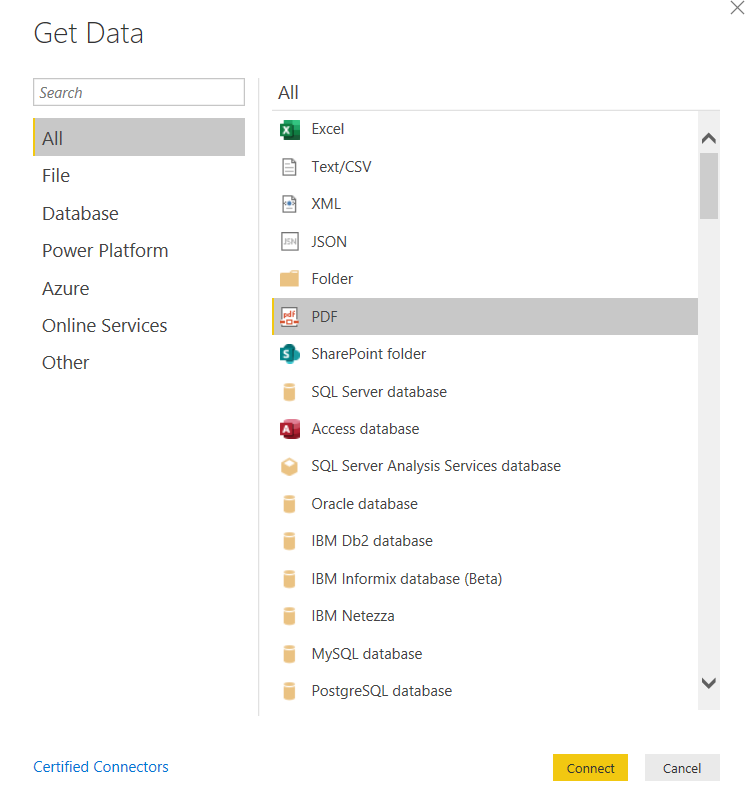The height and width of the screenshot is (806, 751).
Task: Click the vertical scrollbar thumb
Action: (709, 185)
